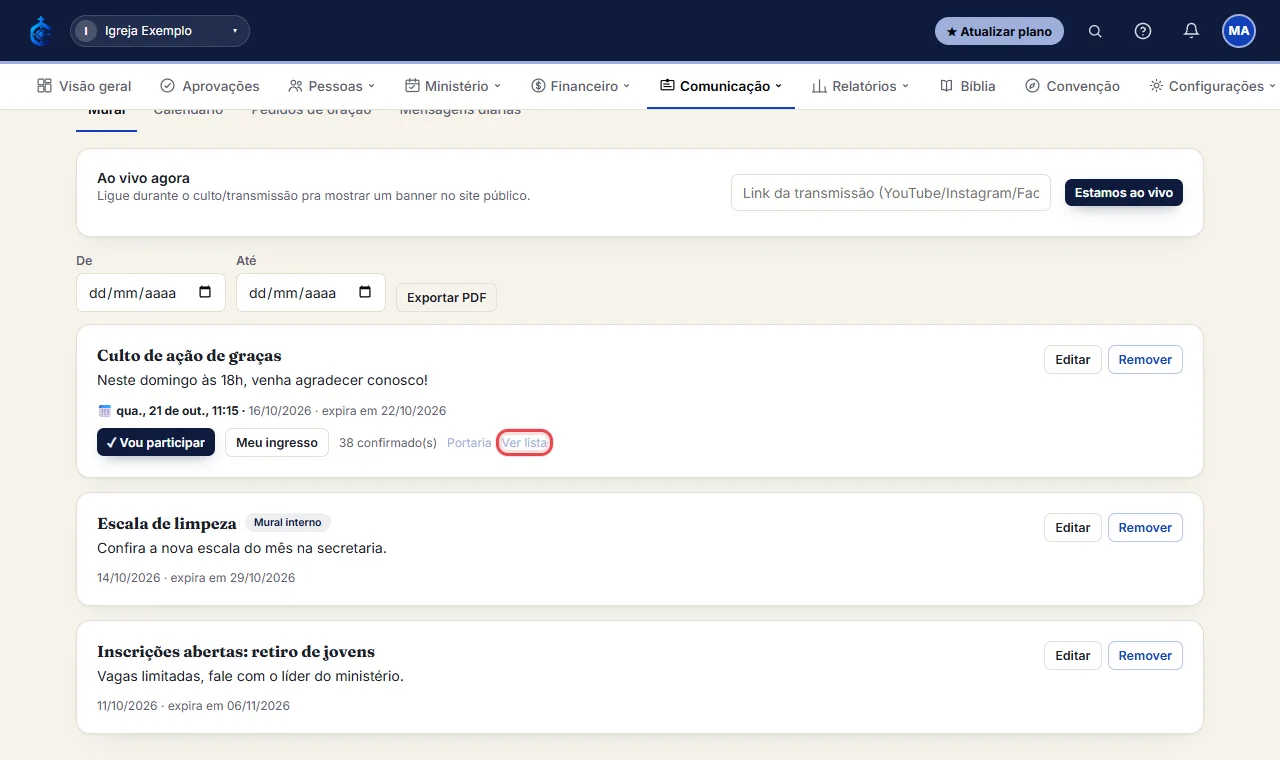The height and width of the screenshot is (760, 1280).
Task: Open the Bíblia section
Action: [968, 86]
